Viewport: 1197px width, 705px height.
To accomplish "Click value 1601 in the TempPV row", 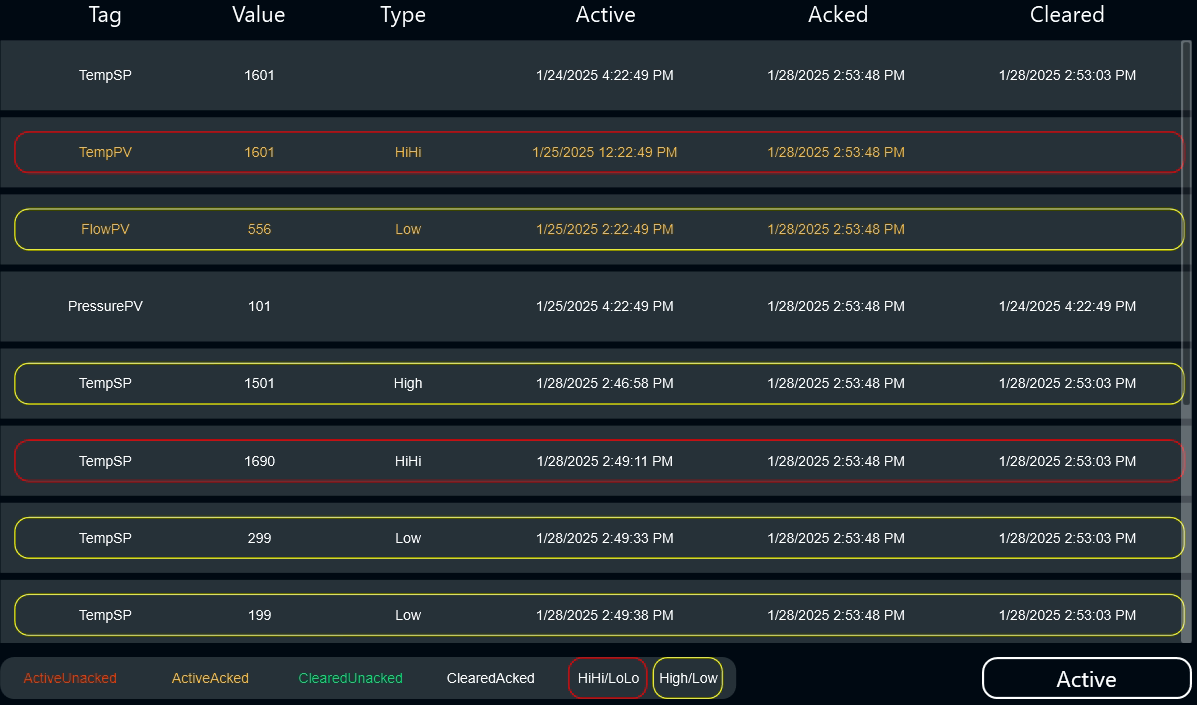I will pos(260,153).
